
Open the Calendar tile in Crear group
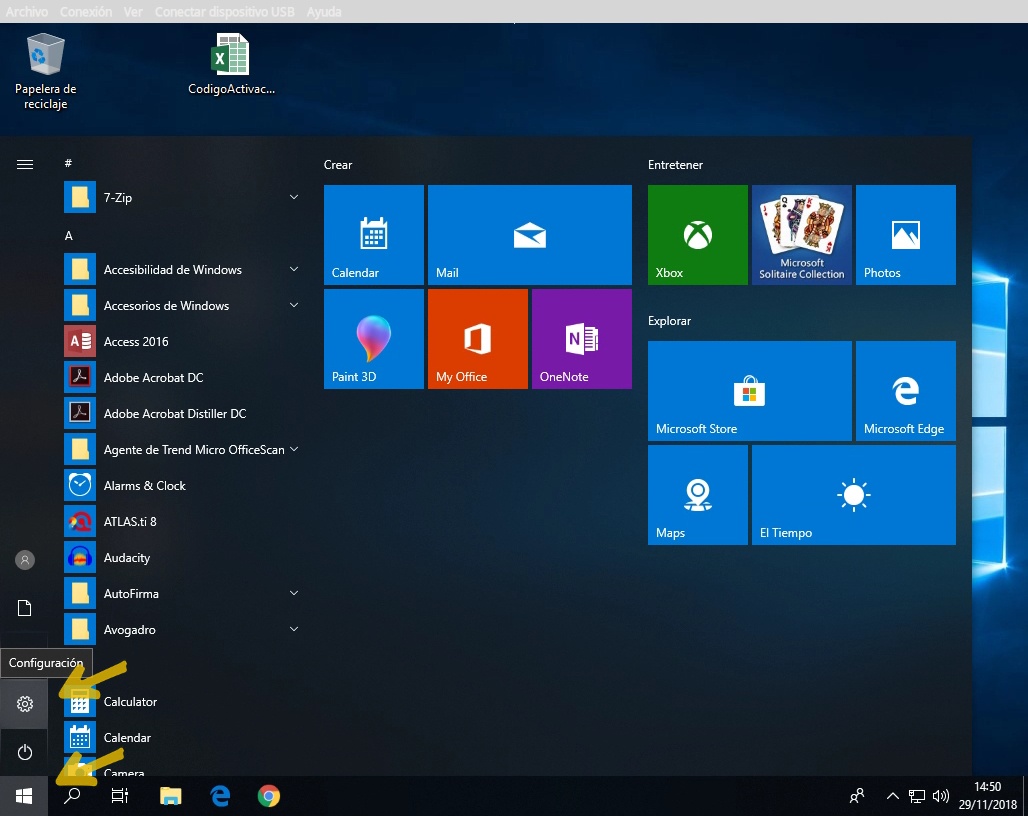(x=374, y=235)
